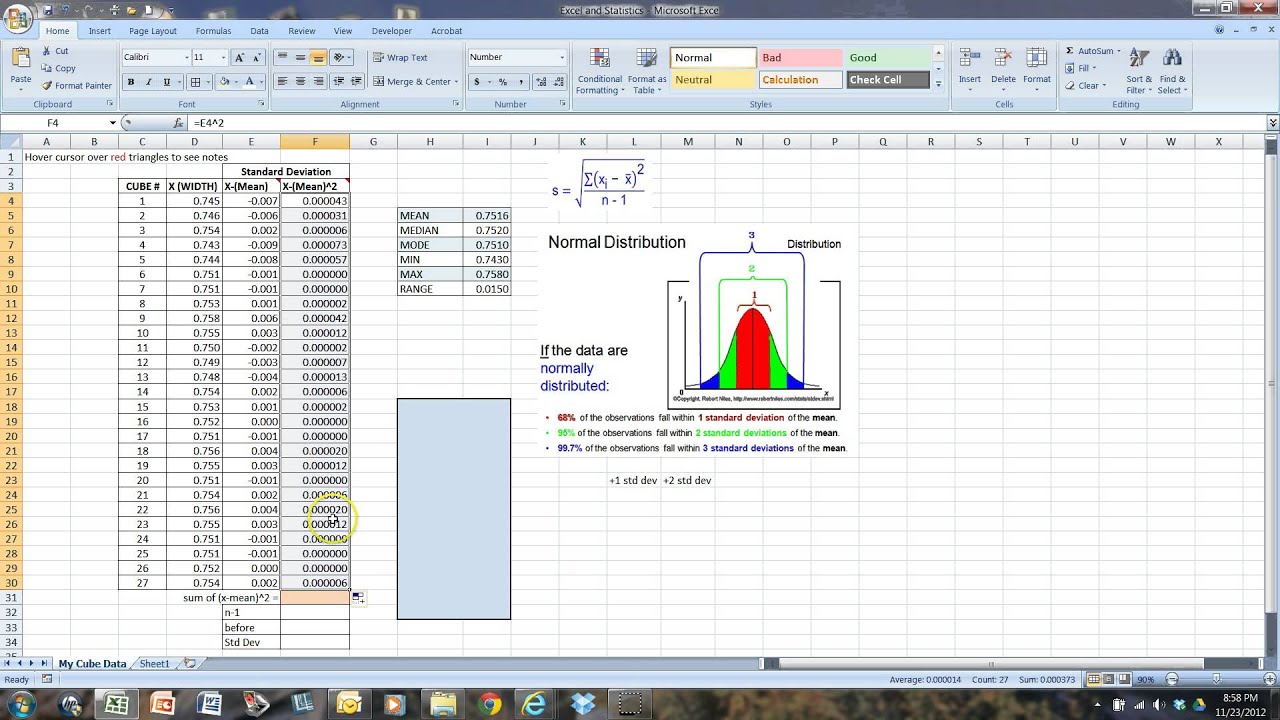Decrease font size with Shrink Font
This screenshot has width=1280, height=720.
tap(256, 57)
